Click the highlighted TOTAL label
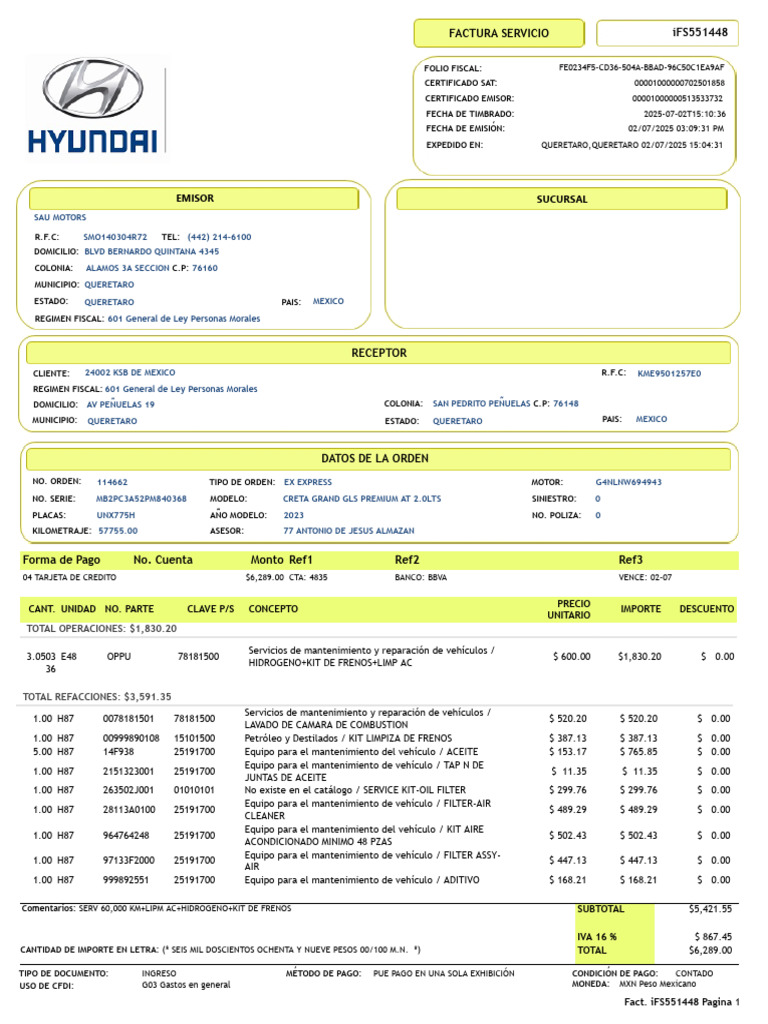The image size is (768, 1024). point(592,950)
